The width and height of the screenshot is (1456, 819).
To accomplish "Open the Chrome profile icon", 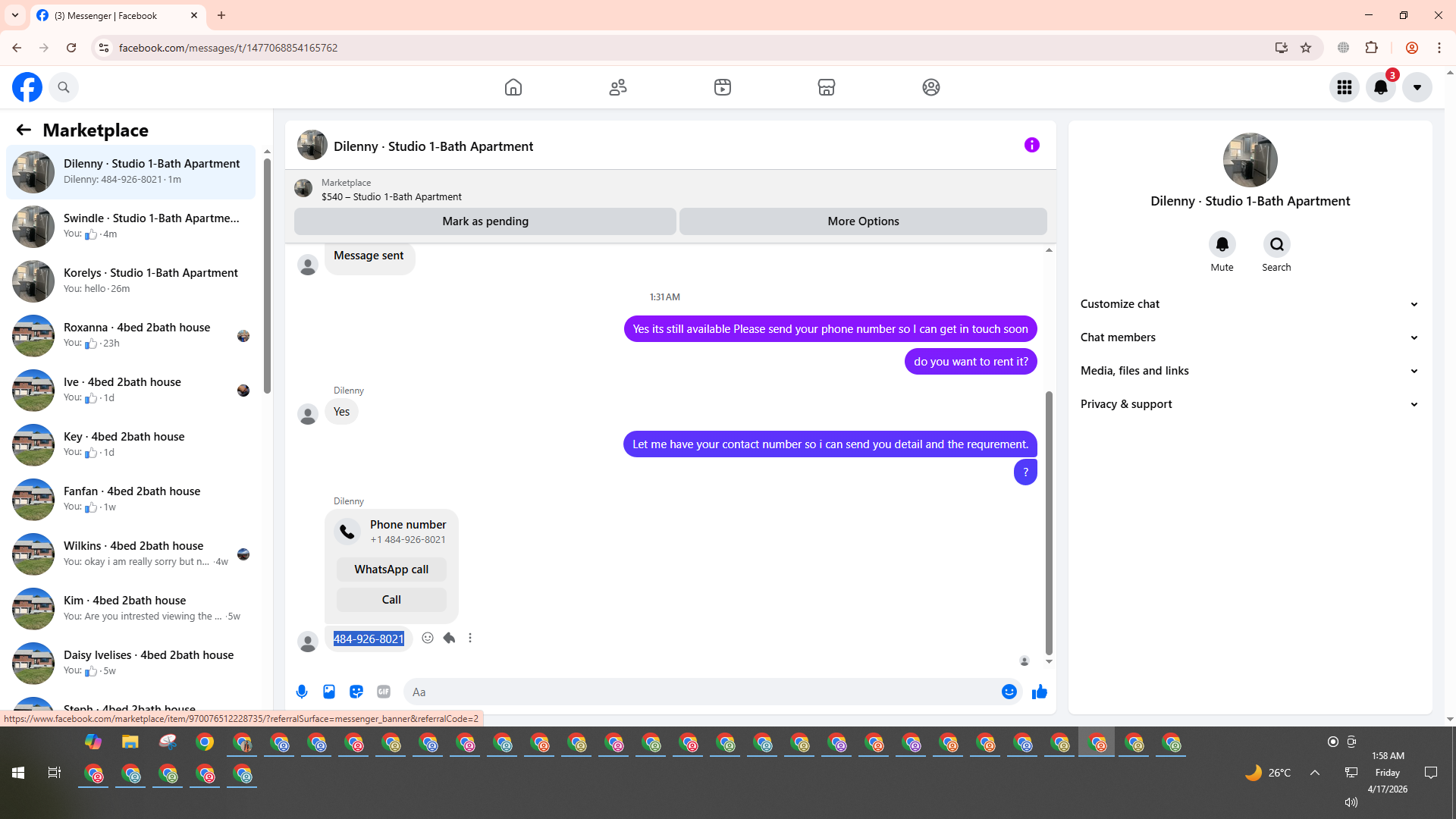I will point(1412,48).
